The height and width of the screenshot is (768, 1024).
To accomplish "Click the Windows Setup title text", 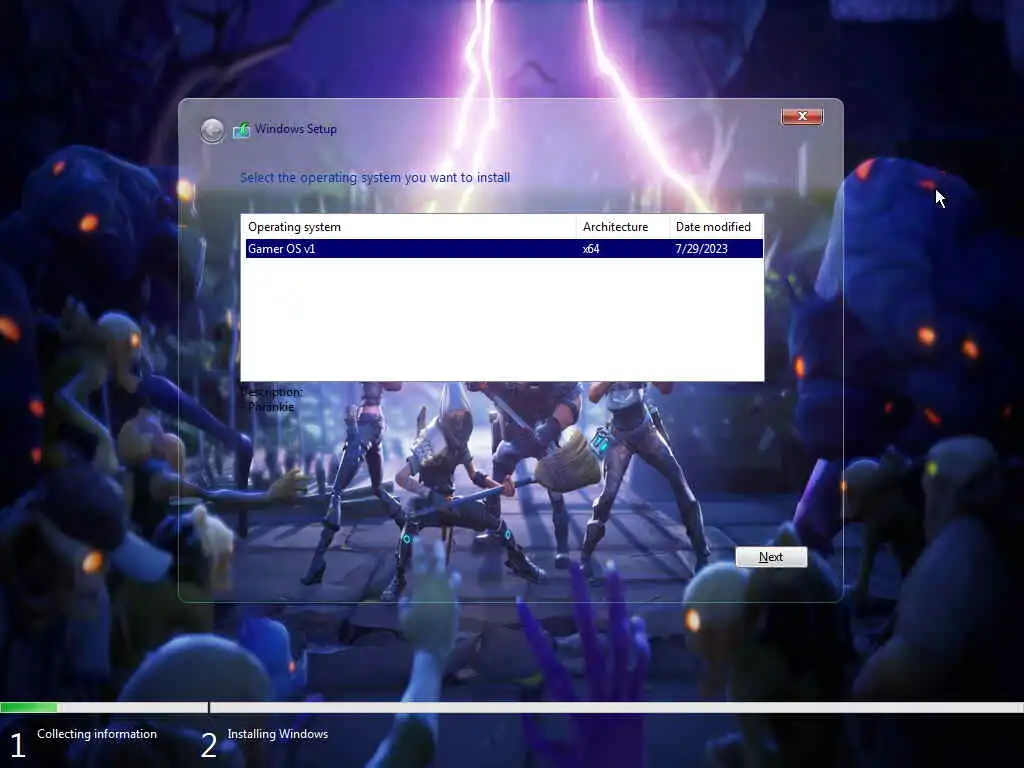I will click(x=296, y=129).
